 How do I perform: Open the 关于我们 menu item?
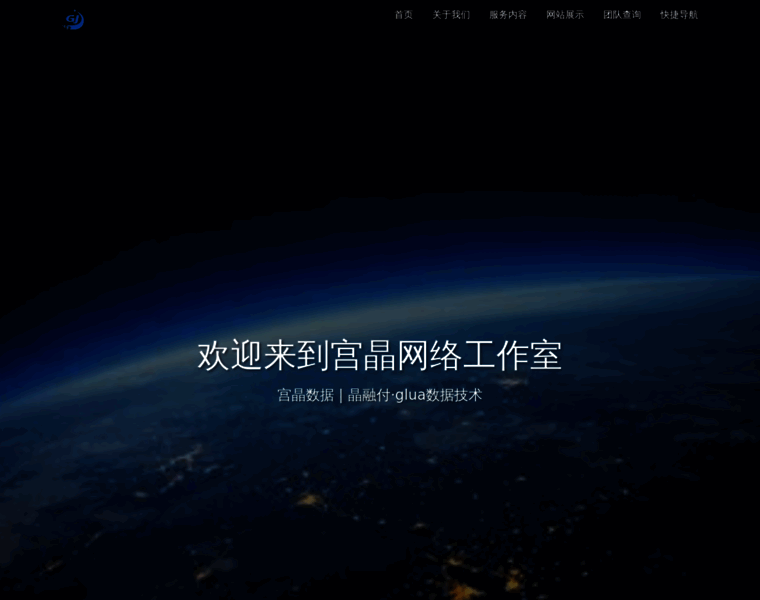tap(451, 15)
